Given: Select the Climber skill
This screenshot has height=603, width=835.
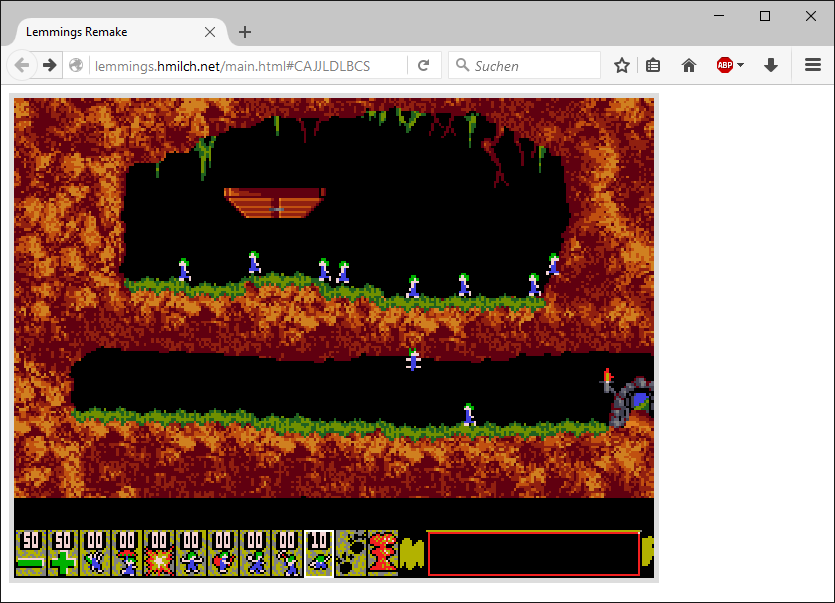Looking at the screenshot, I should 95,553.
